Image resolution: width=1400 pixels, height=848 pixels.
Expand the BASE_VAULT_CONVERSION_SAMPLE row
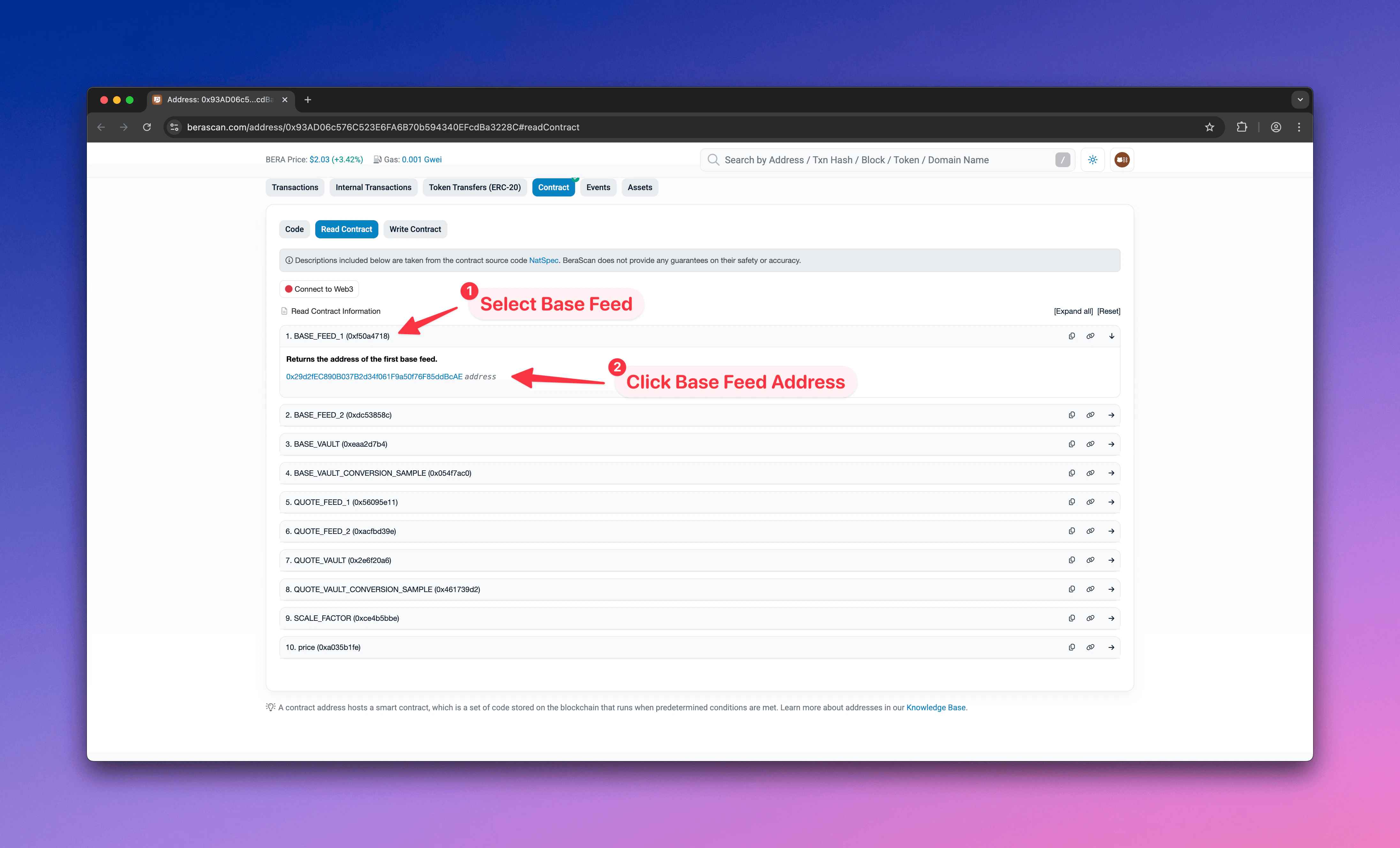click(x=1111, y=472)
